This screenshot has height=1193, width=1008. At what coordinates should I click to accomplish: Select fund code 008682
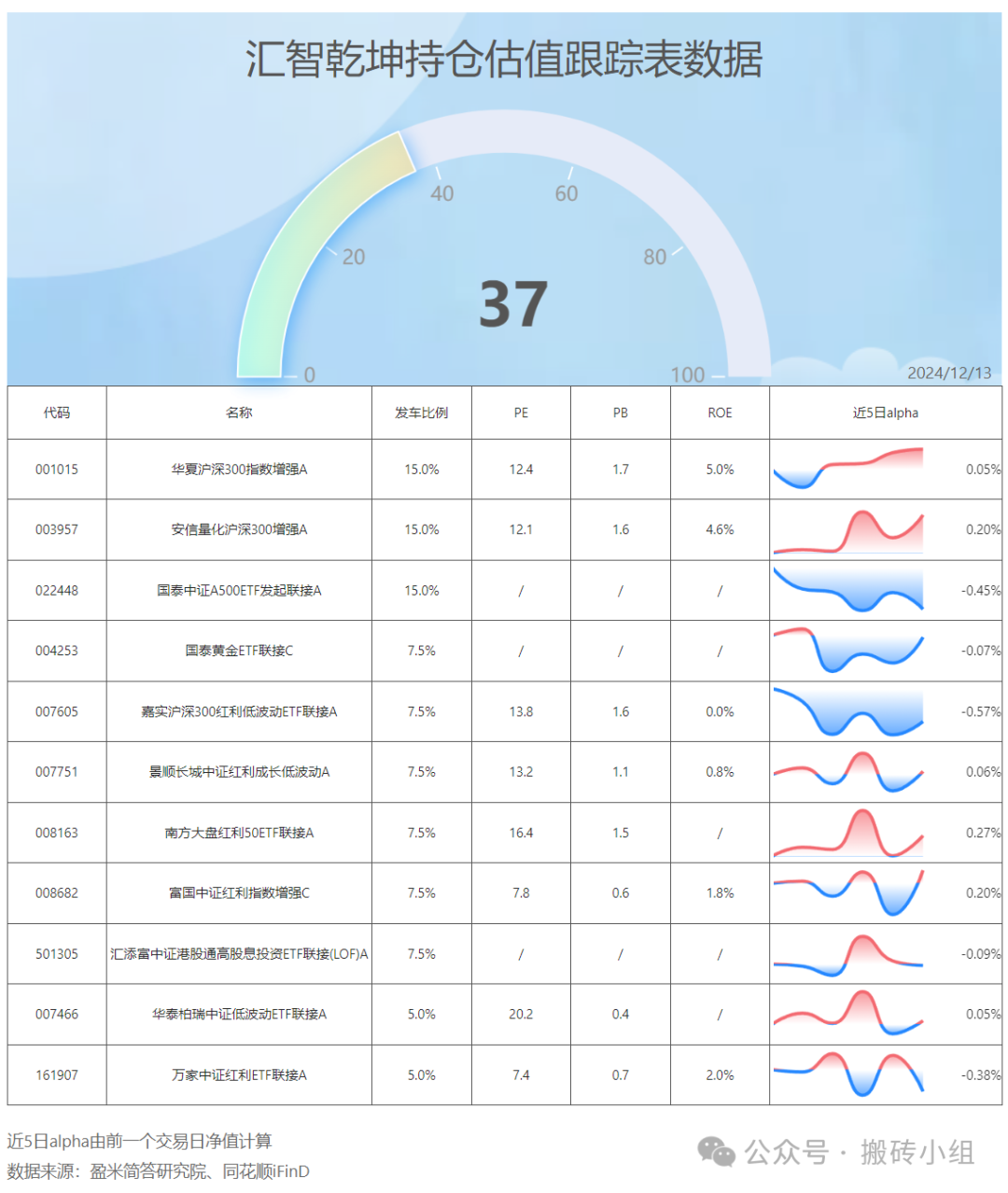pos(57,893)
